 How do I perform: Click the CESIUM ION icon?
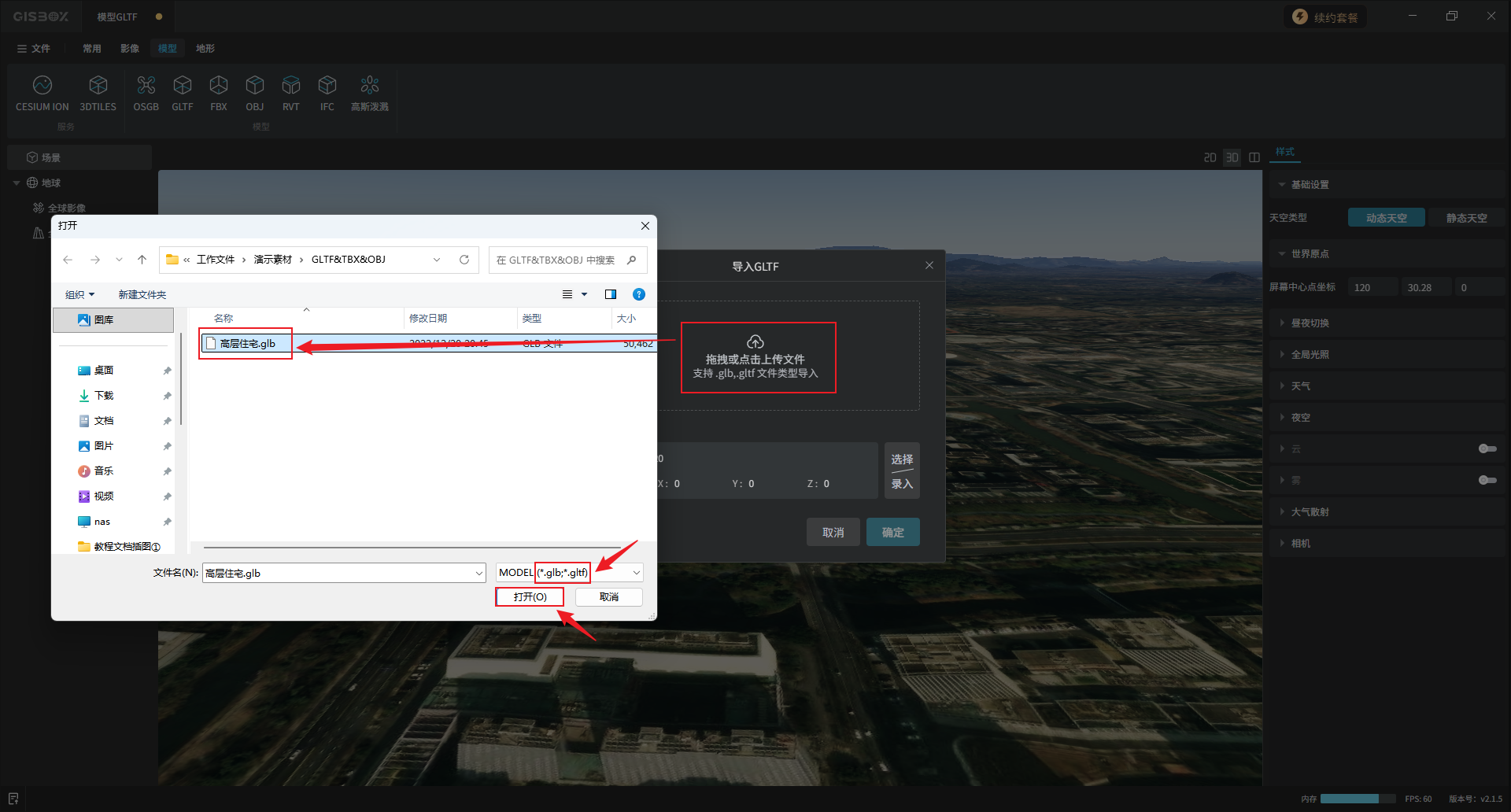[x=42, y=93]
